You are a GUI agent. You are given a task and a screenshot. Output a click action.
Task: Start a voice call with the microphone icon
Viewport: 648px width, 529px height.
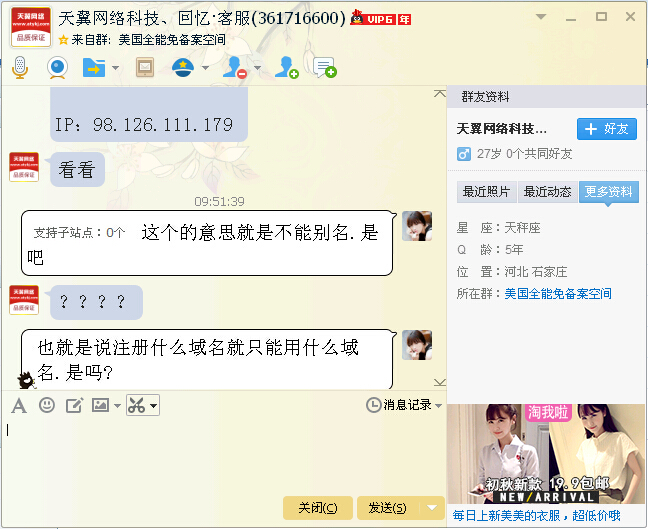(20, 67)
